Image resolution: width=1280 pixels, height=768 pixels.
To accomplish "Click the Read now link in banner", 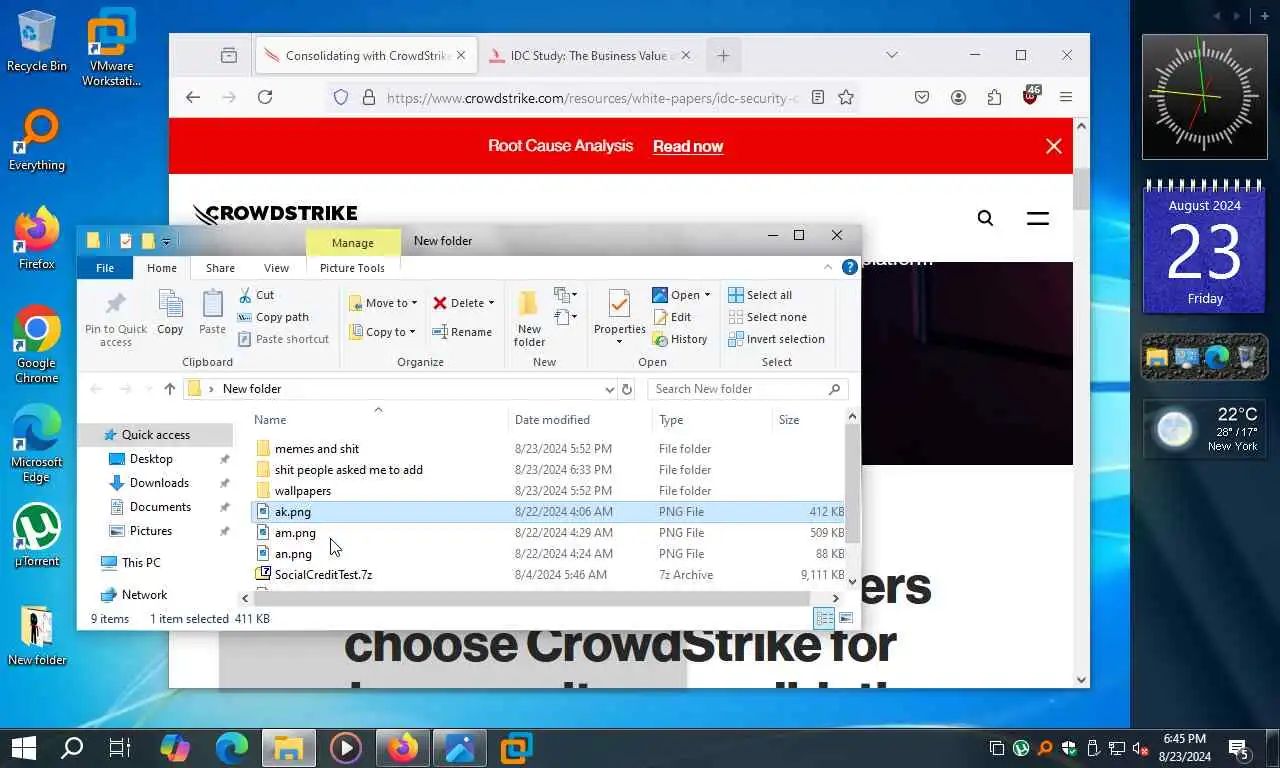I will pyautogui.click(x=688, y=146).
